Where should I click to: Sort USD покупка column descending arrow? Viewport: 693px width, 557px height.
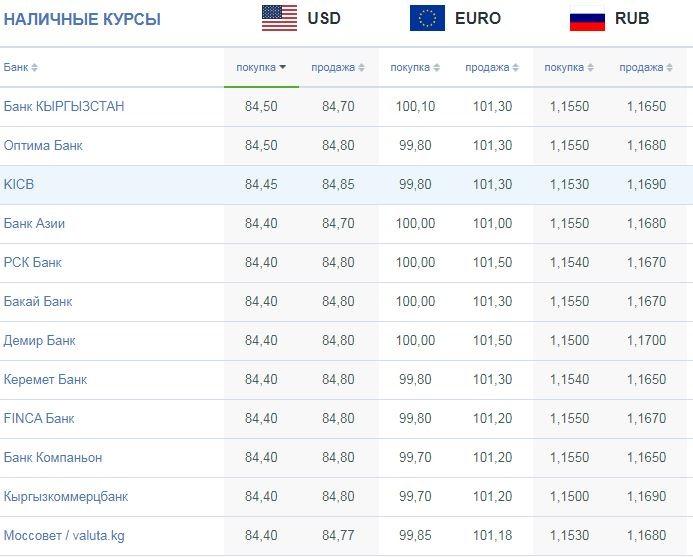pyautogui.click(x=282, y=67)
